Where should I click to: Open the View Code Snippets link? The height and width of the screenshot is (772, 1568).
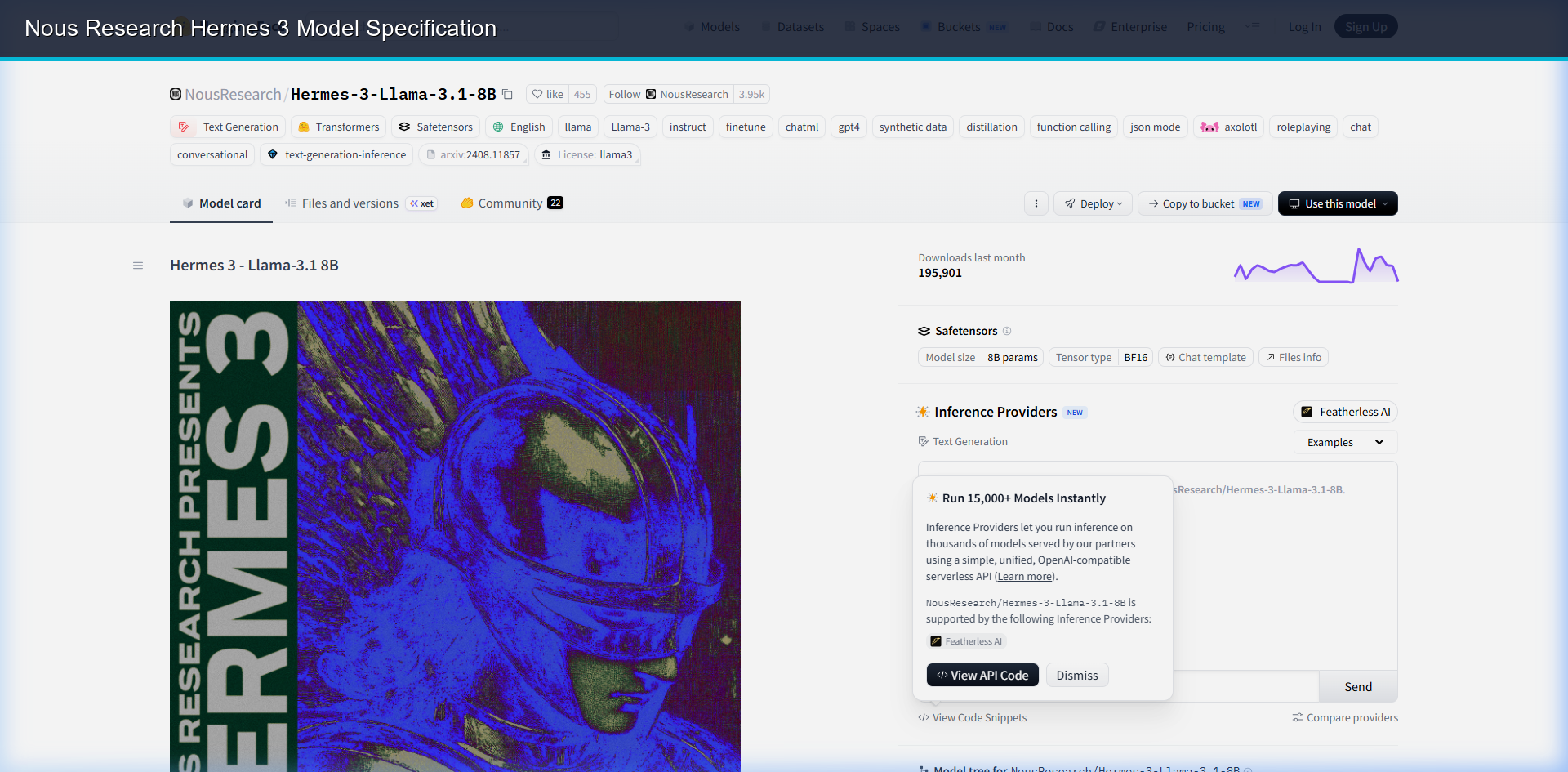[972, 717]
